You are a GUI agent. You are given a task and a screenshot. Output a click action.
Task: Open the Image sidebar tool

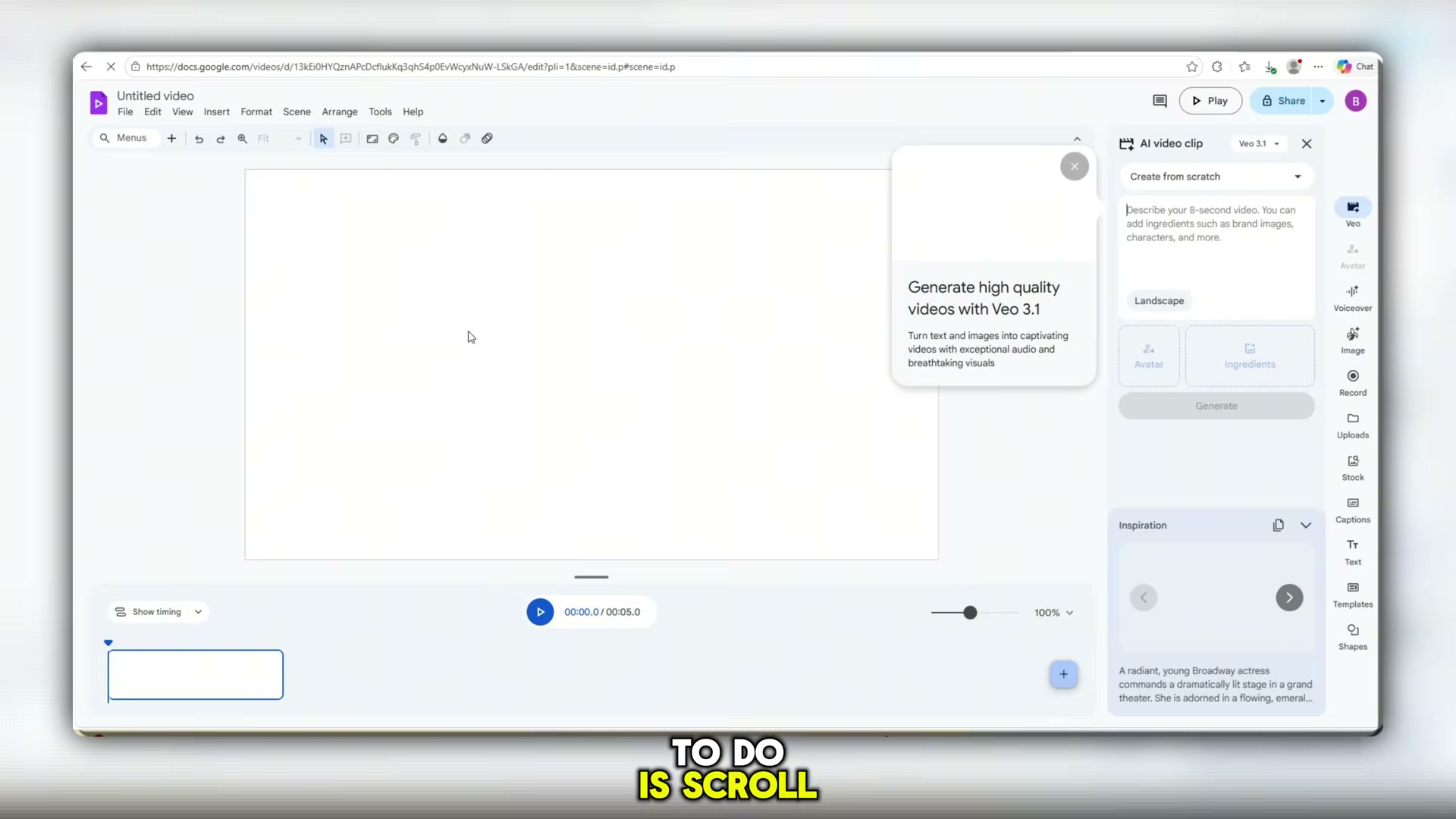(1353, 341)
